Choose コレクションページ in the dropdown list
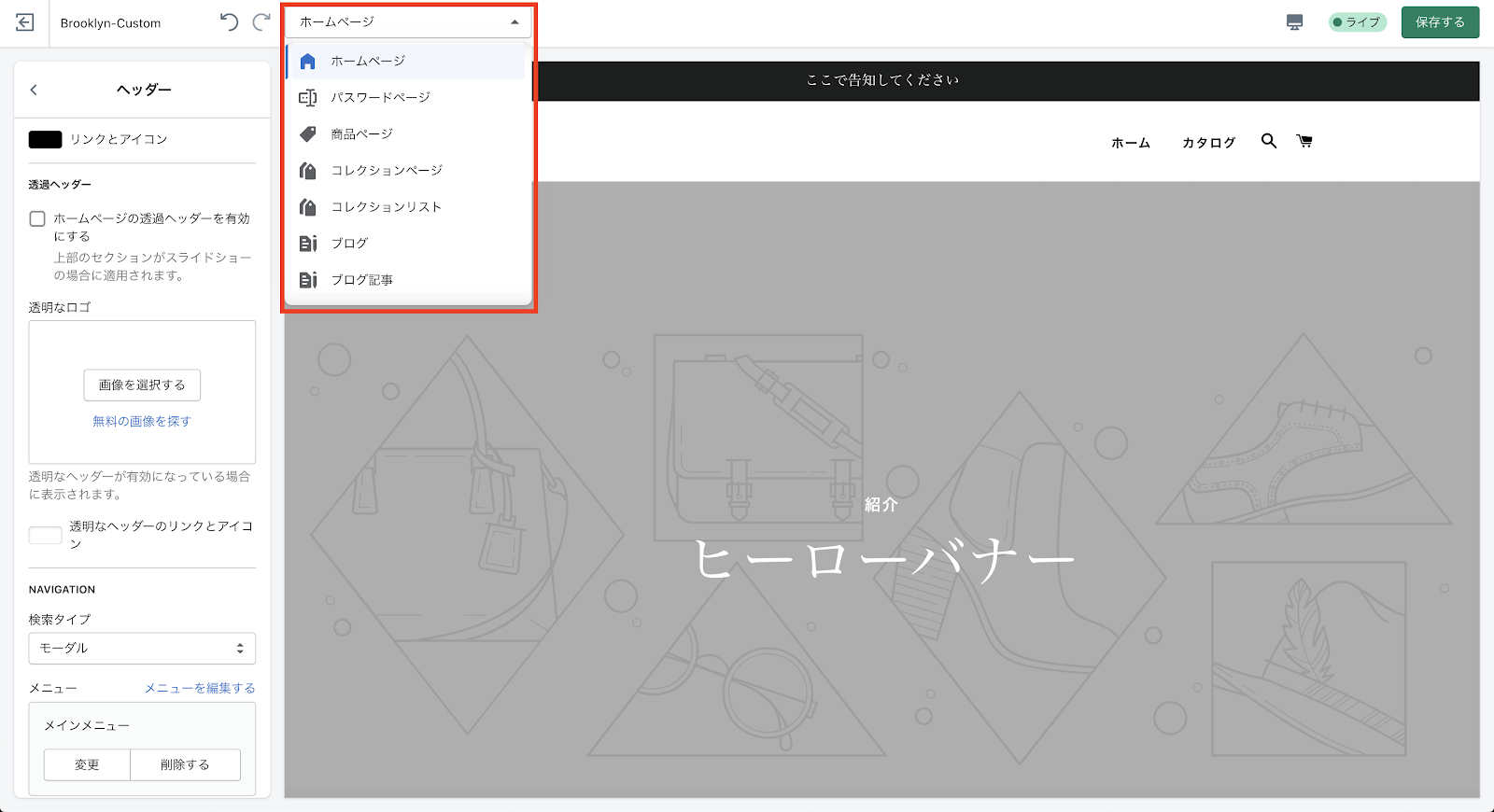Image resolution: width=1494 pixels, height=812 pixels. click(387, 170)
